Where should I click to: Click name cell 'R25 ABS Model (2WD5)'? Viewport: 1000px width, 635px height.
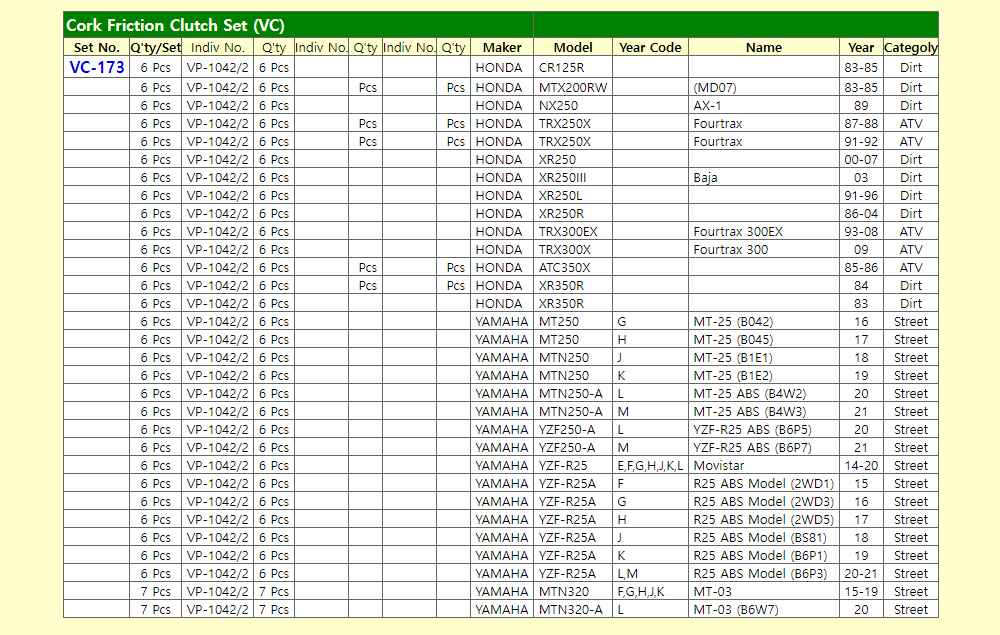(763, 520)
